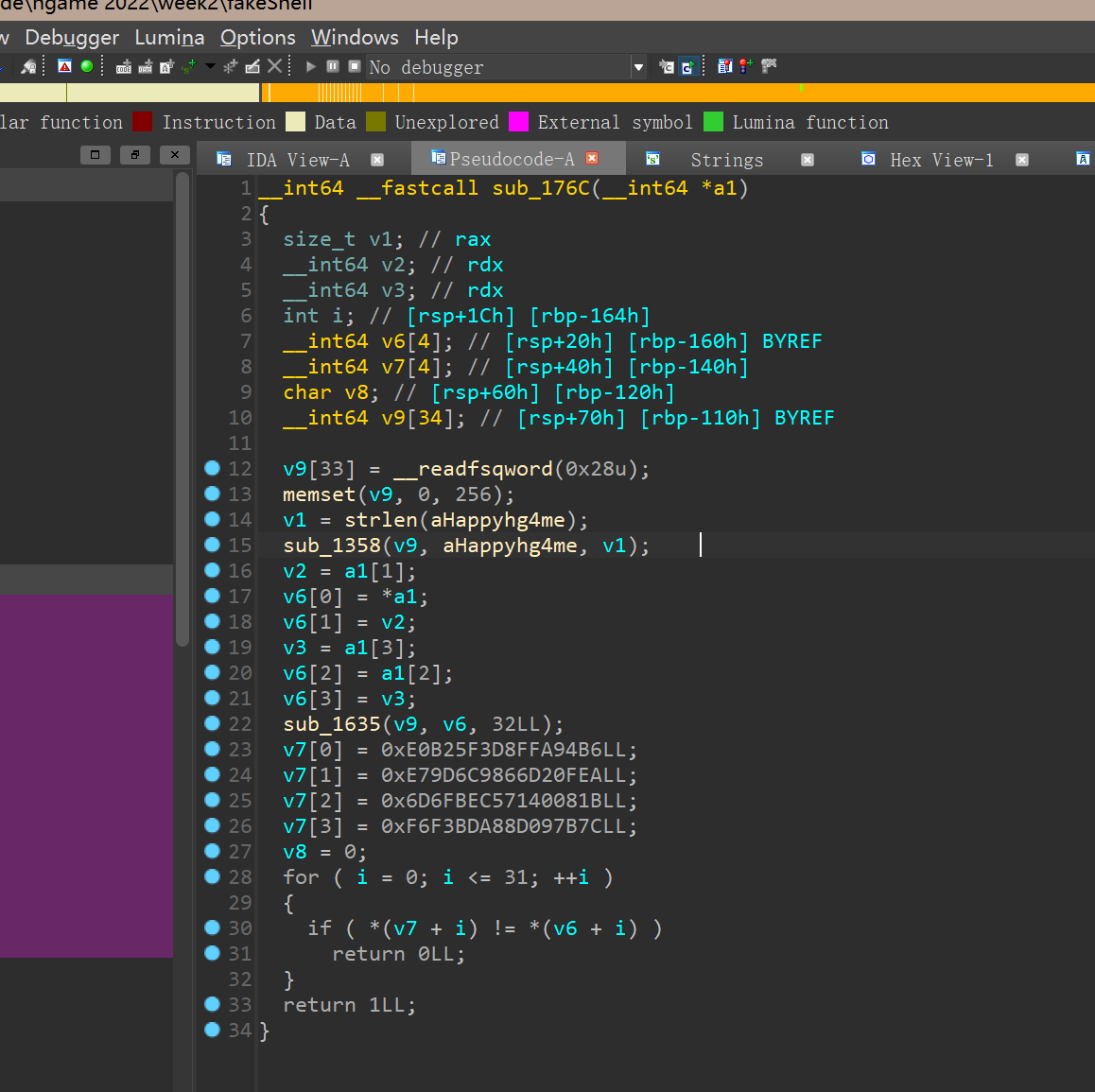Pause the debugged process
This screenshot has width=1095, height=1092.
[333, 66]
